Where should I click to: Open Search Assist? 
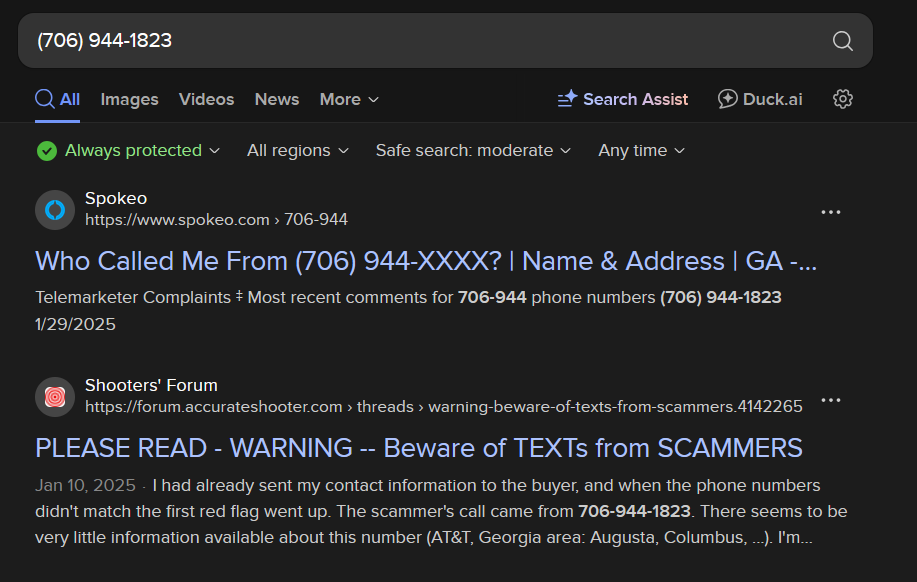pyautogui.click(x=623, y=99)
